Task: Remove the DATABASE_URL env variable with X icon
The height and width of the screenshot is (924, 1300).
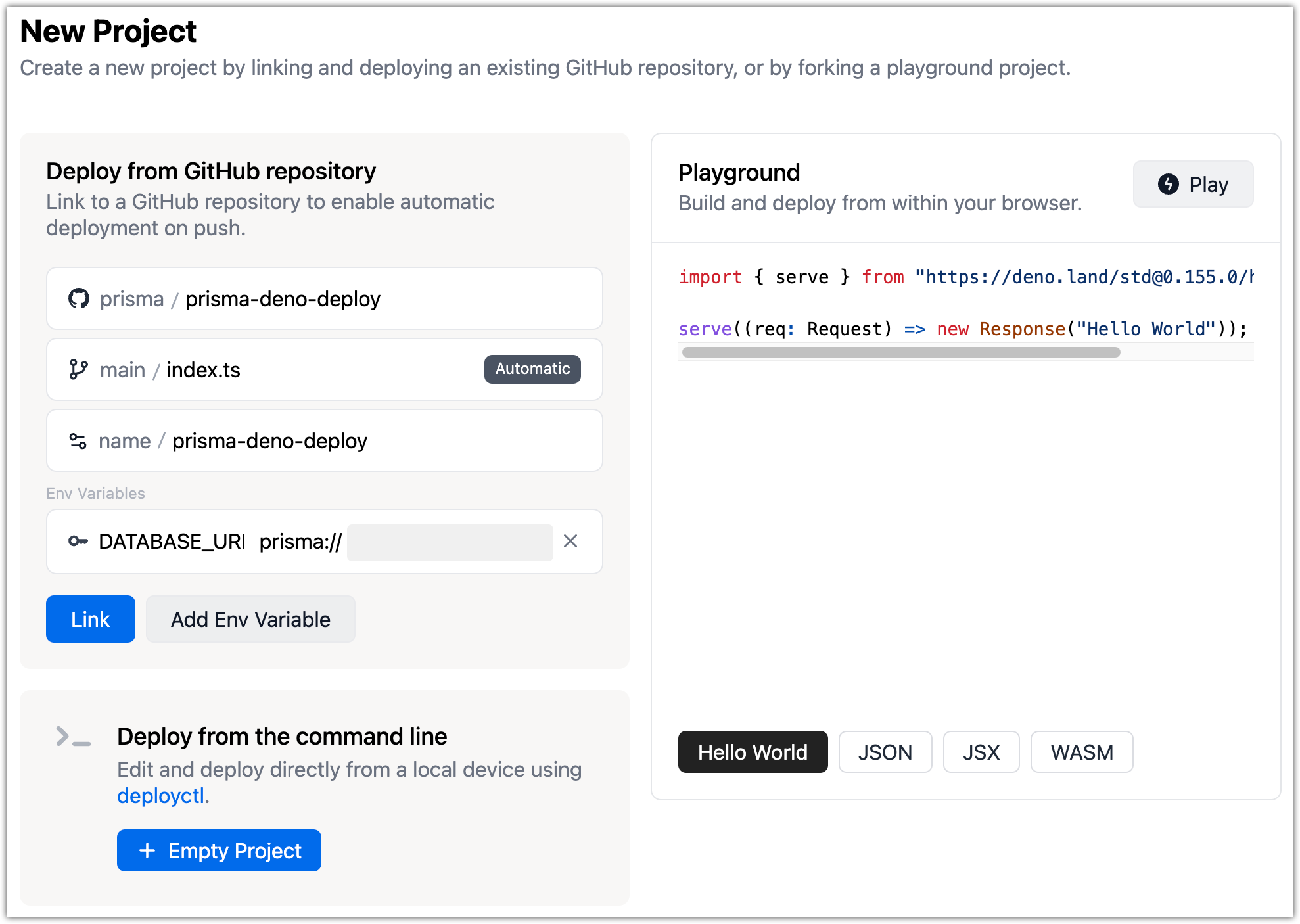Action: [570, 542]
